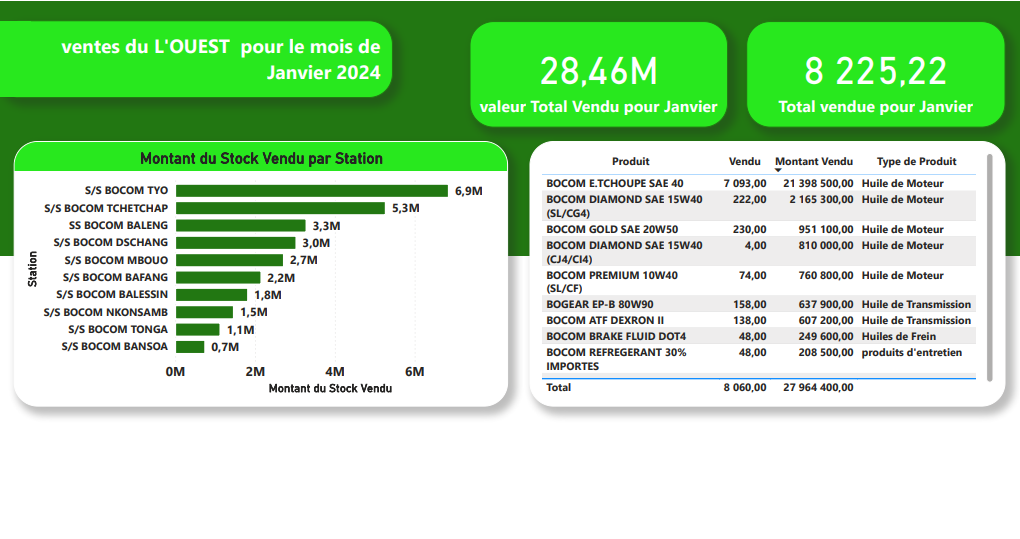This screenshot has height=539, width=1020.
Task: Sort table by Type de Produit header
Action: (x=917, y=161)
